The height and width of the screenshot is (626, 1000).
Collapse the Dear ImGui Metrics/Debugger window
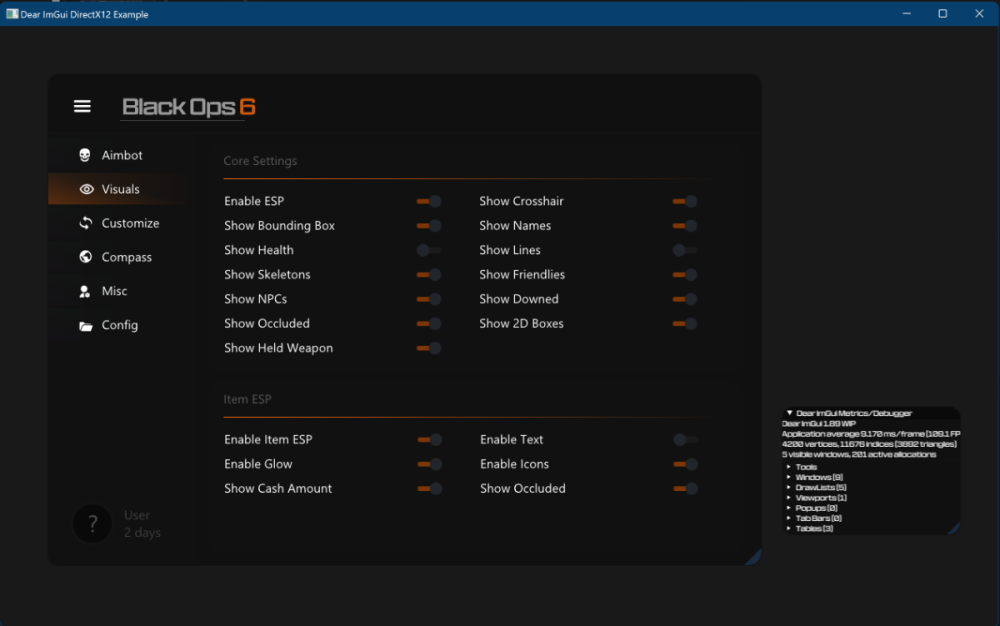tap(789, 412)
